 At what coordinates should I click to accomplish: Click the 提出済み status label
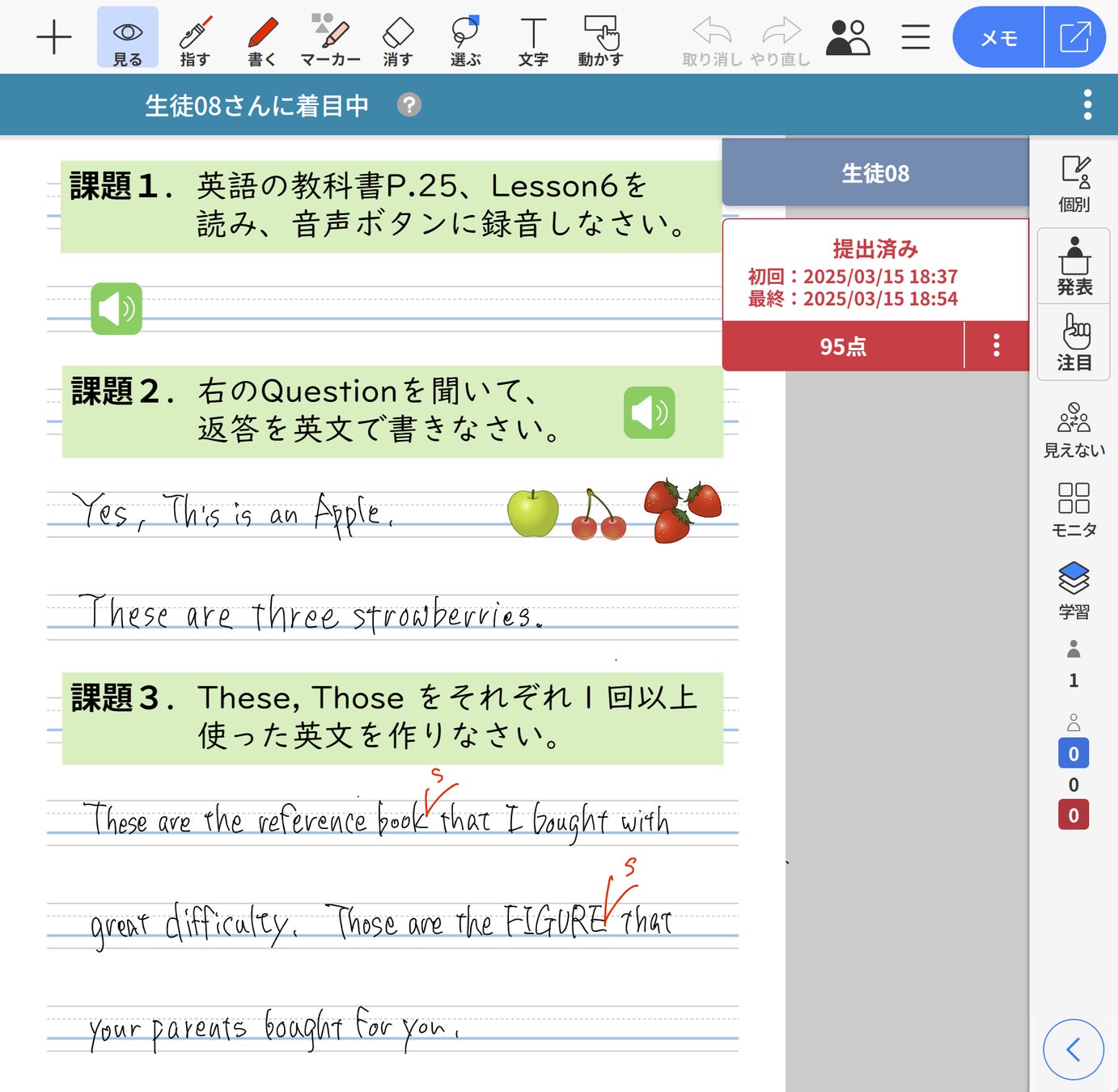point(875,248)
